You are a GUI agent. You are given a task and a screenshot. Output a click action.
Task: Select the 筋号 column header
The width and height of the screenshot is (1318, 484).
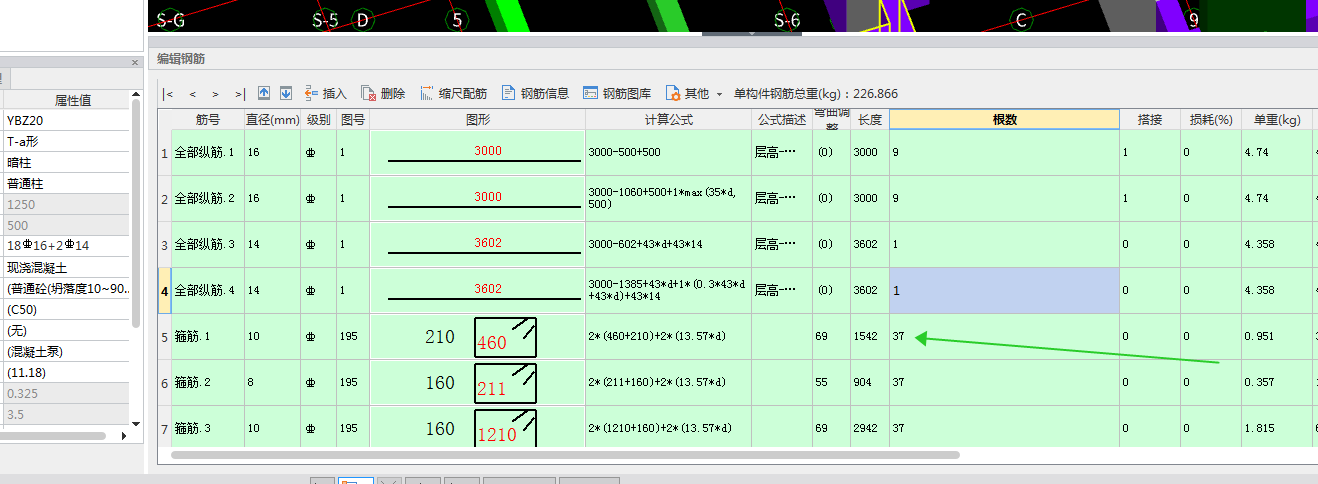pos(207,119)
